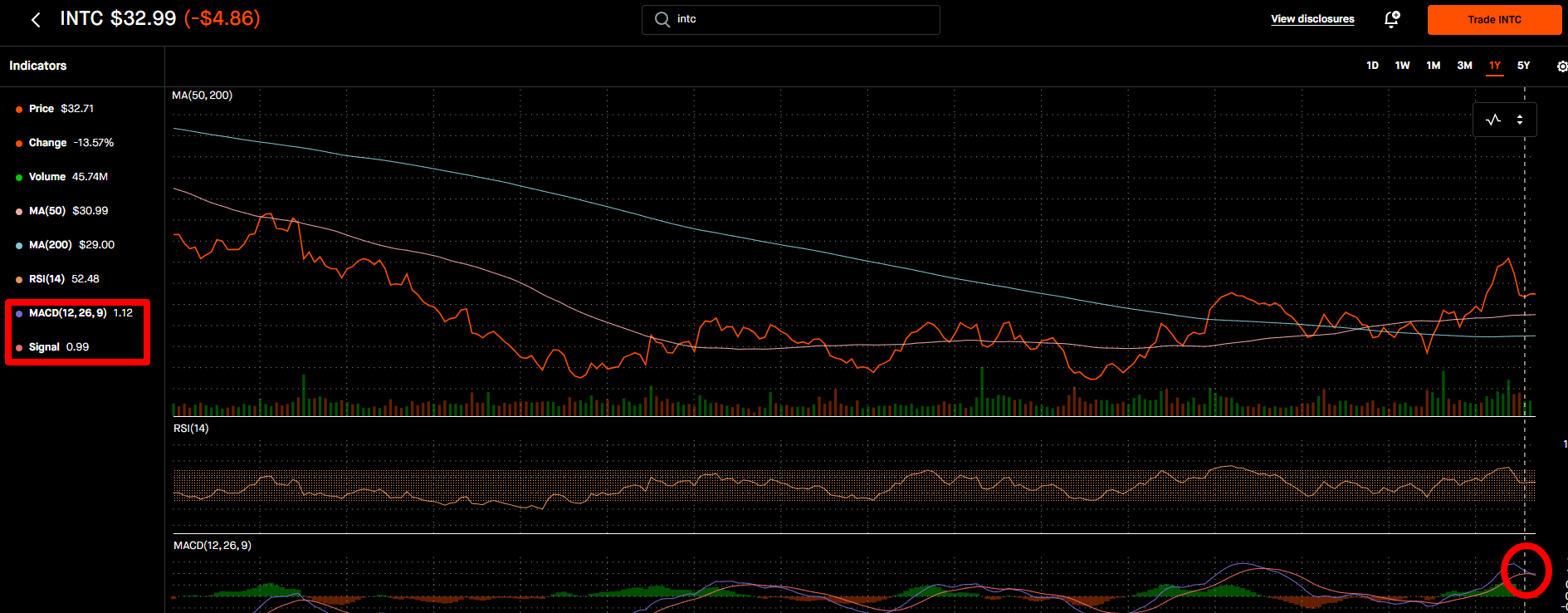
Task: Click the Price $32.71 indicator row
Action: [55, 109]
